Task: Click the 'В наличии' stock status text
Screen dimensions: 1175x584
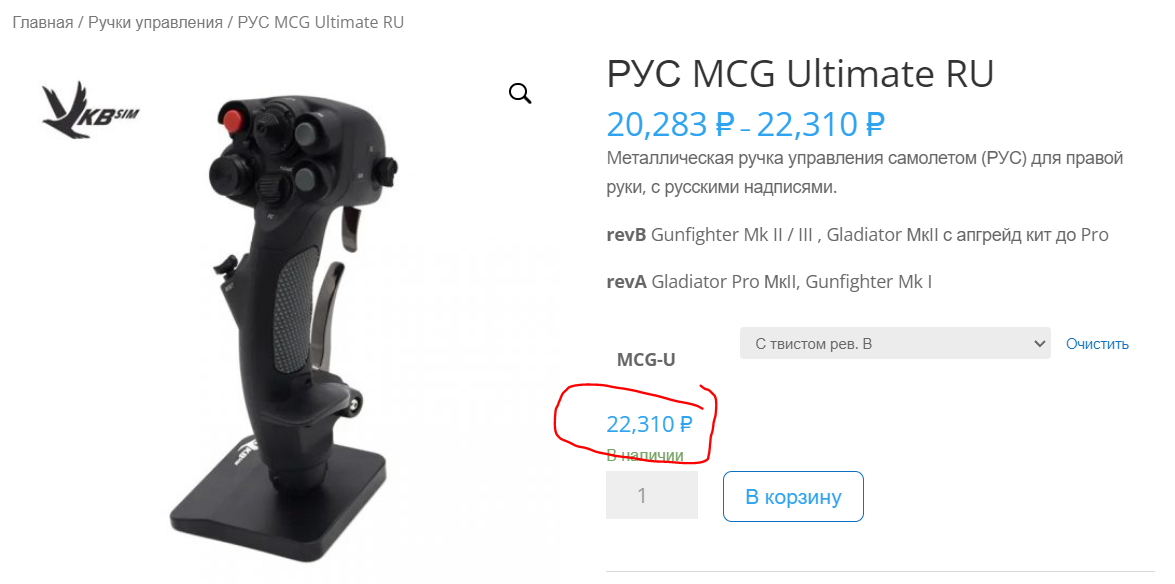Action: point(644,454)
